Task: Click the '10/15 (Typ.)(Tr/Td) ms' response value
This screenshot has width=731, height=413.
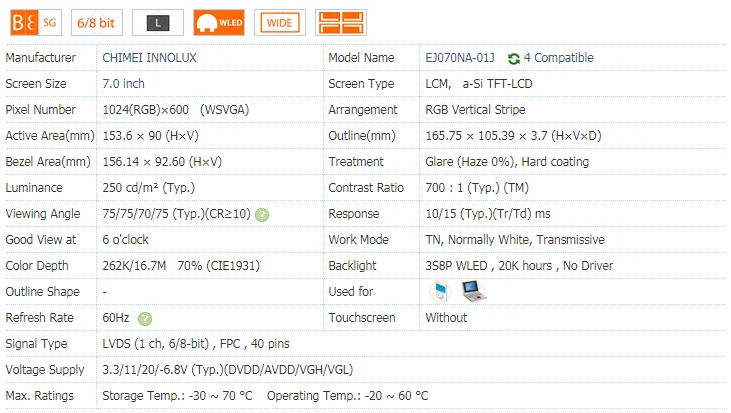Action: click(x=488, y=214)
